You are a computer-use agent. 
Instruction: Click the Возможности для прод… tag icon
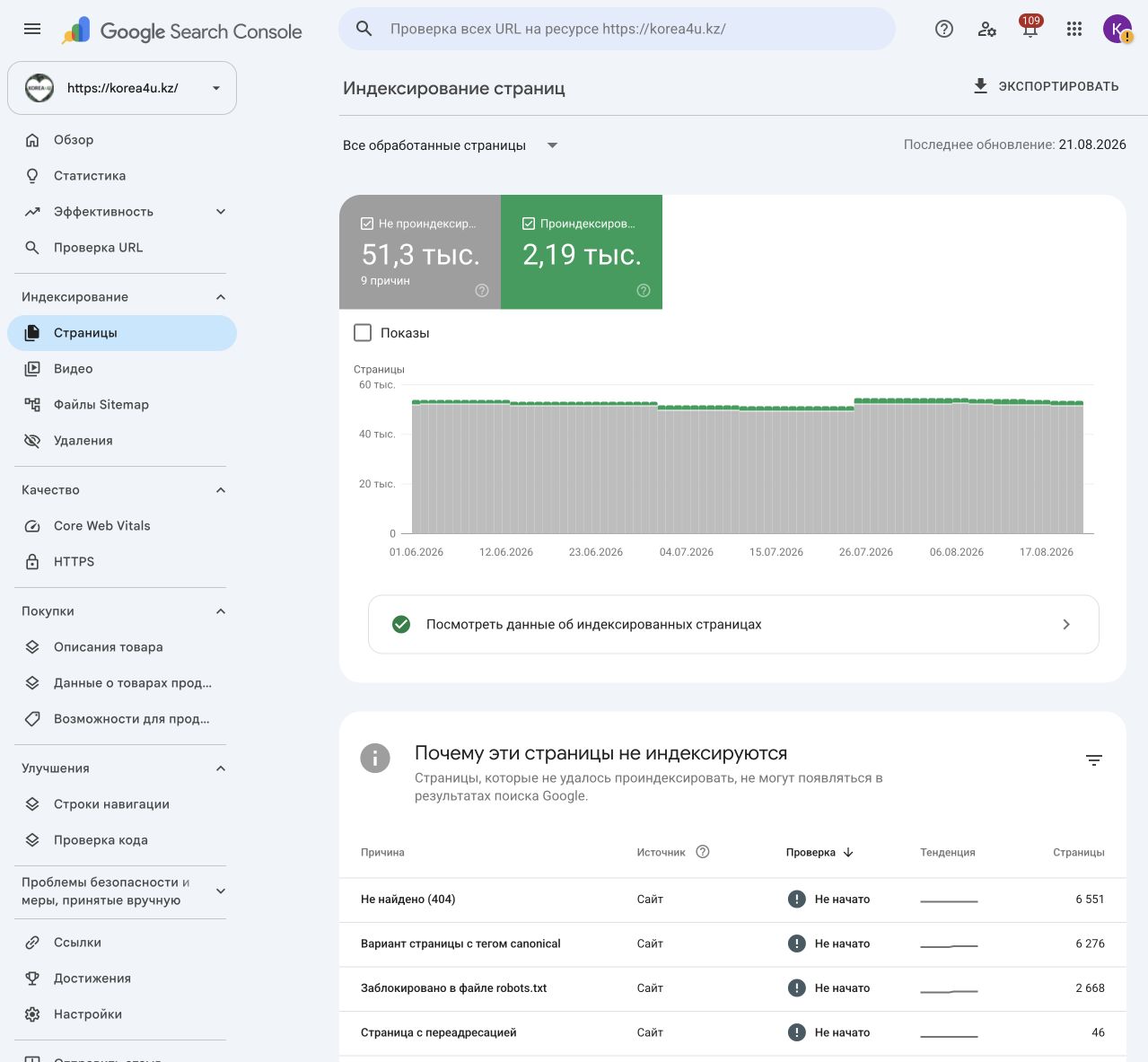[x=32, y=719]
